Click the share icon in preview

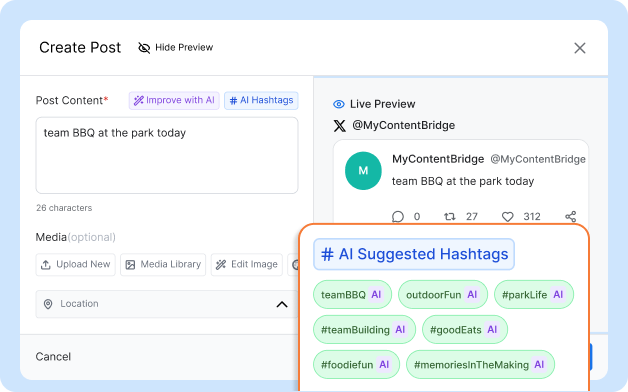[571, 217]
